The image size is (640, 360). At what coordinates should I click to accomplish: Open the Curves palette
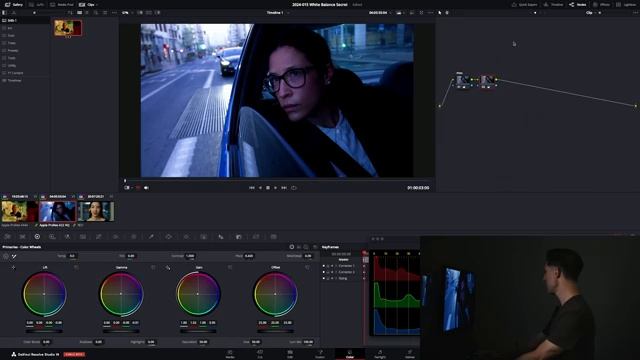[99, 237]
